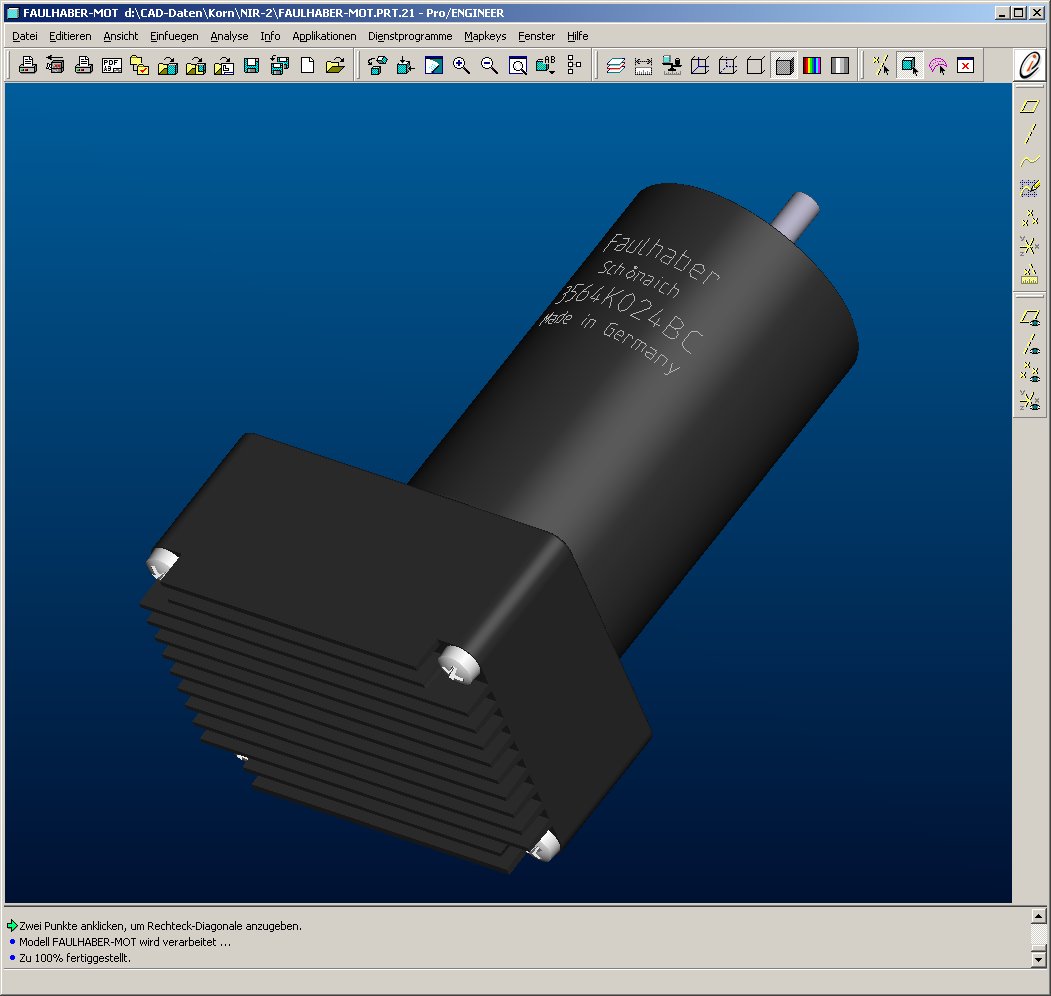Image resolution: width=1051 pixels, height=996 pixels.
Task: Click the 'Zu 100% fertiggestellt.' message
Action: point(75,958)
